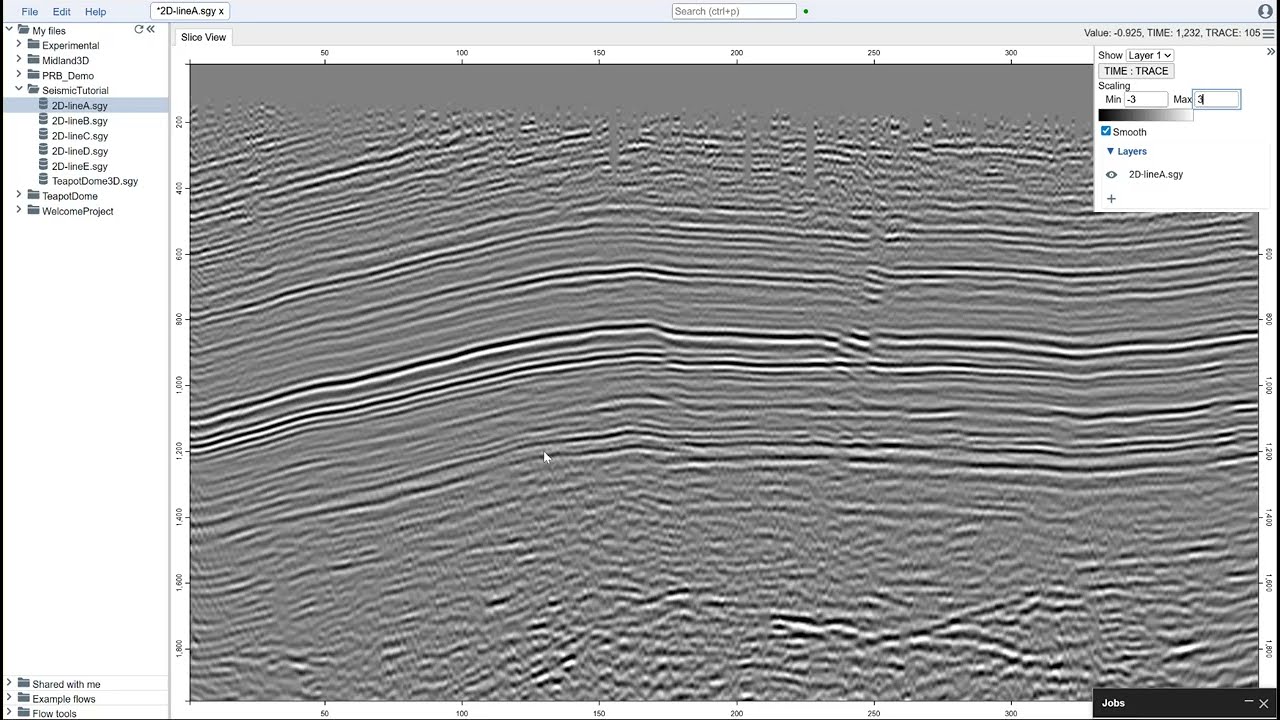The height and width of the screenshot is (720, 1280).
Task: Expand the Midland3D folder arrow
Action: coord(19,60)
